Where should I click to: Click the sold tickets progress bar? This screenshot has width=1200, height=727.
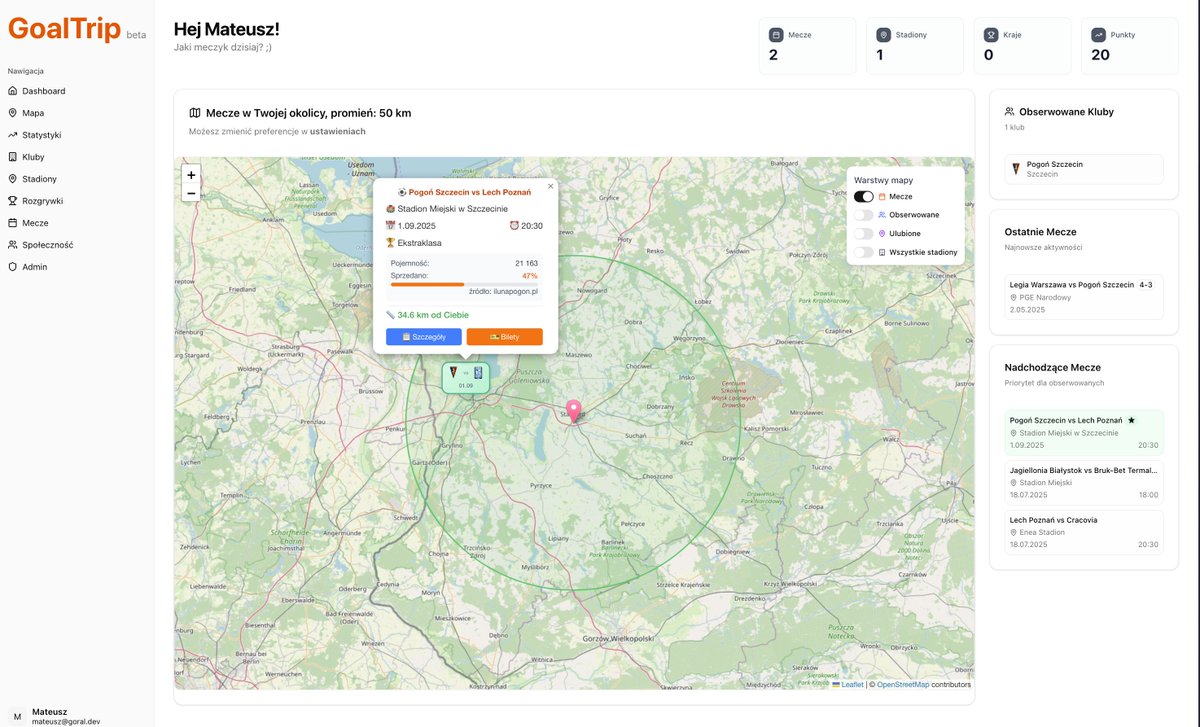[464, 284]
